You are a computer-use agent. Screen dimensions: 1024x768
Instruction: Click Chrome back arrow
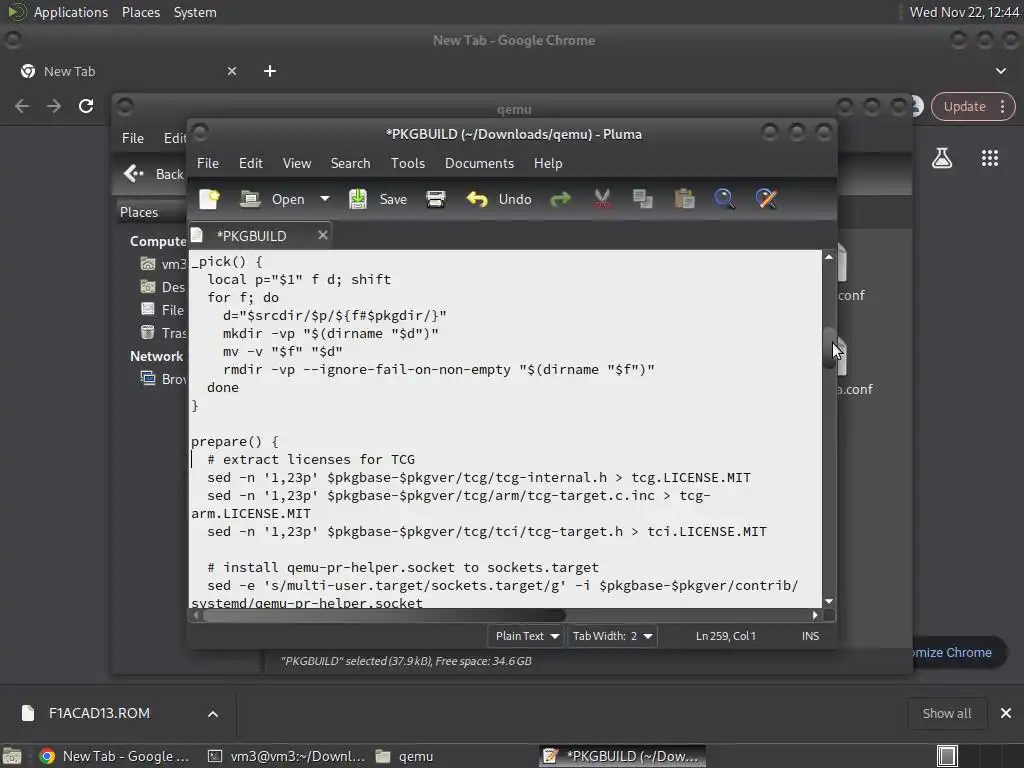click(22, 106)
